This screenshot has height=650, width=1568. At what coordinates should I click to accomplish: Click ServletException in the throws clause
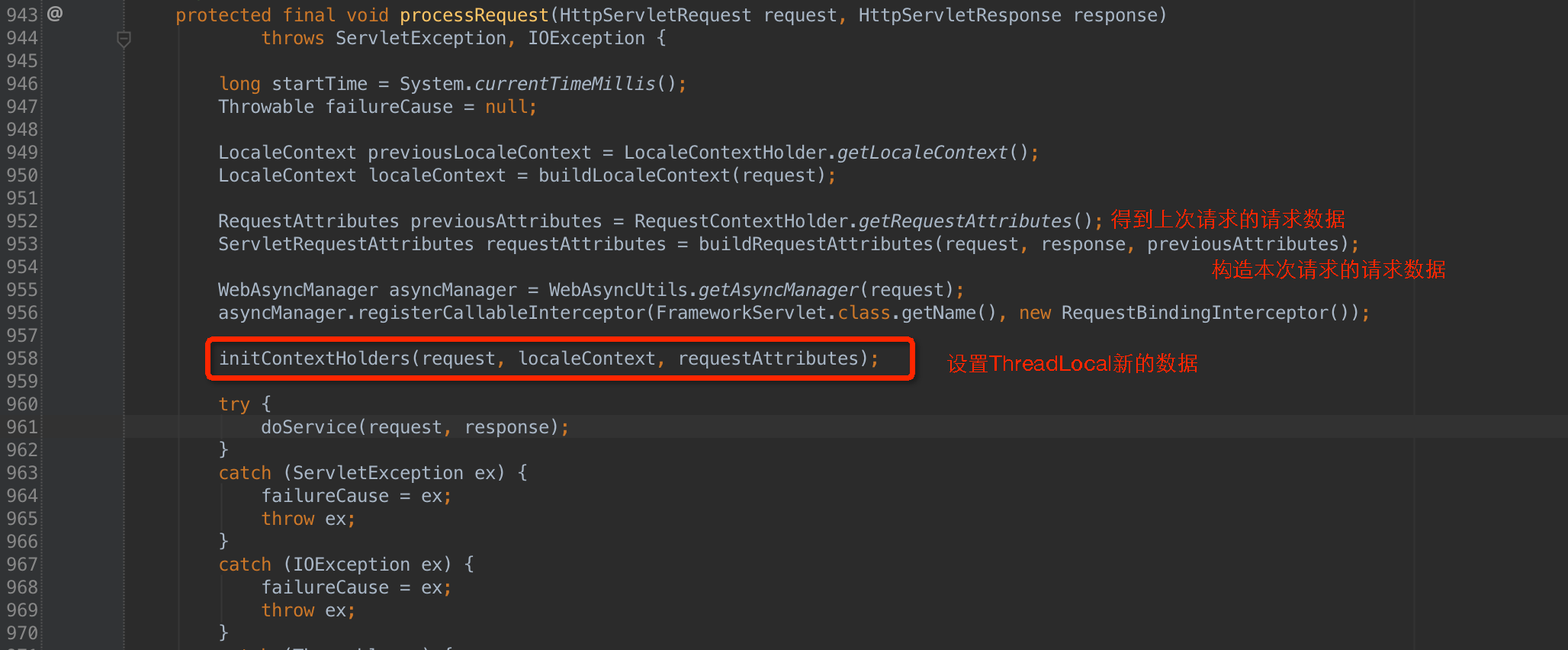[x=421, y=38]
